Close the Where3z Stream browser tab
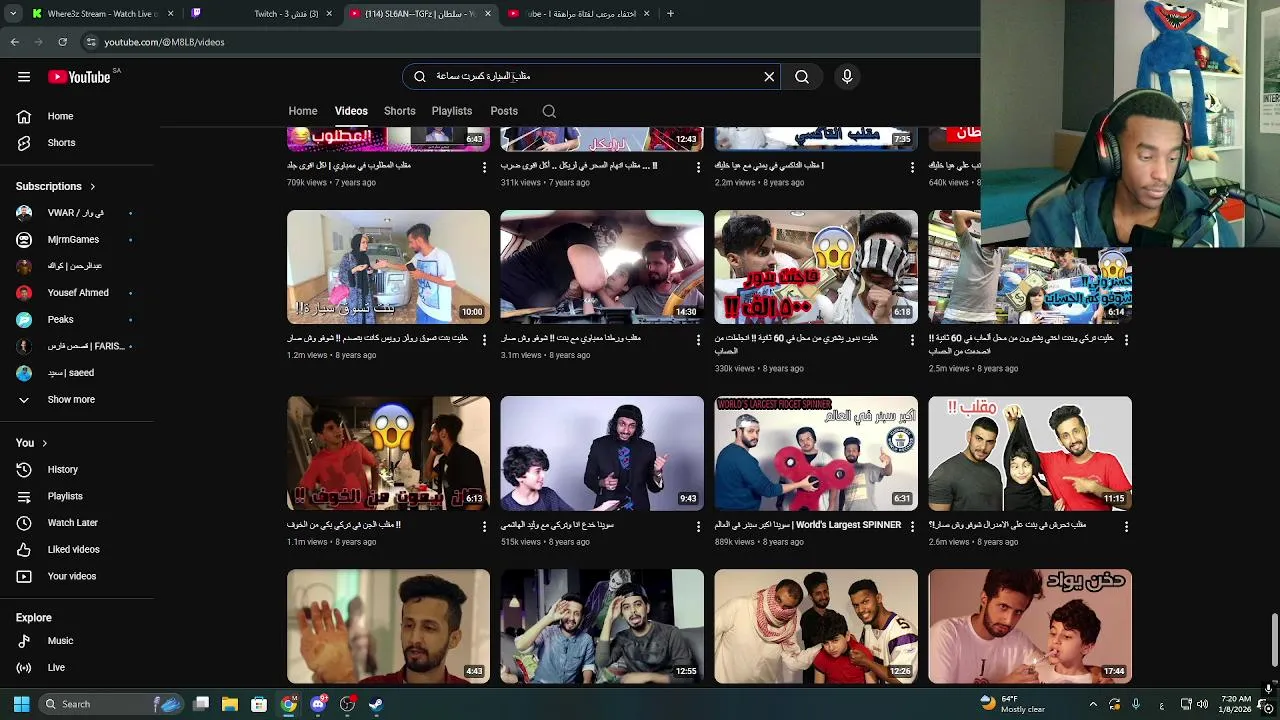Viewport: 1280px width, 720px height. (171, 14)
